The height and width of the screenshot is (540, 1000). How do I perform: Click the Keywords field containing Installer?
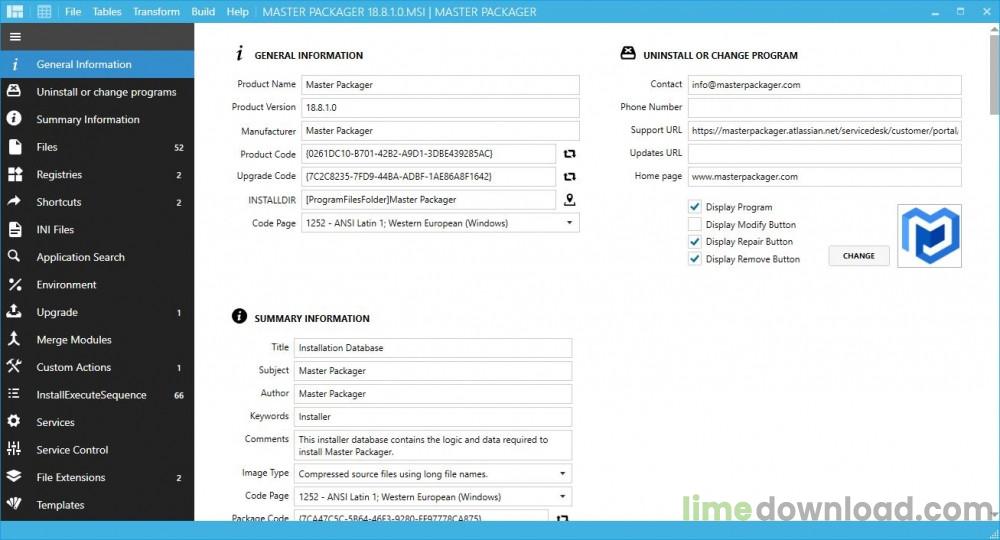point(433,416)
